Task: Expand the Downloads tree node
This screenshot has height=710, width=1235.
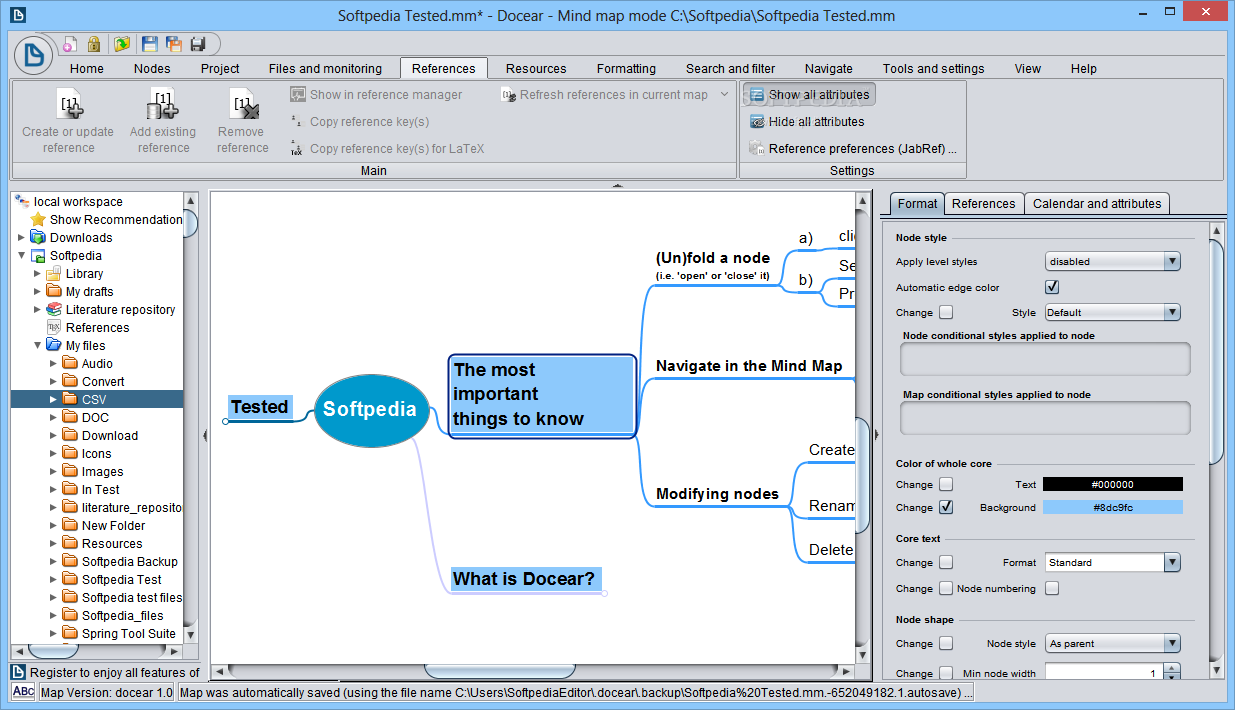Action: point(22,238)
